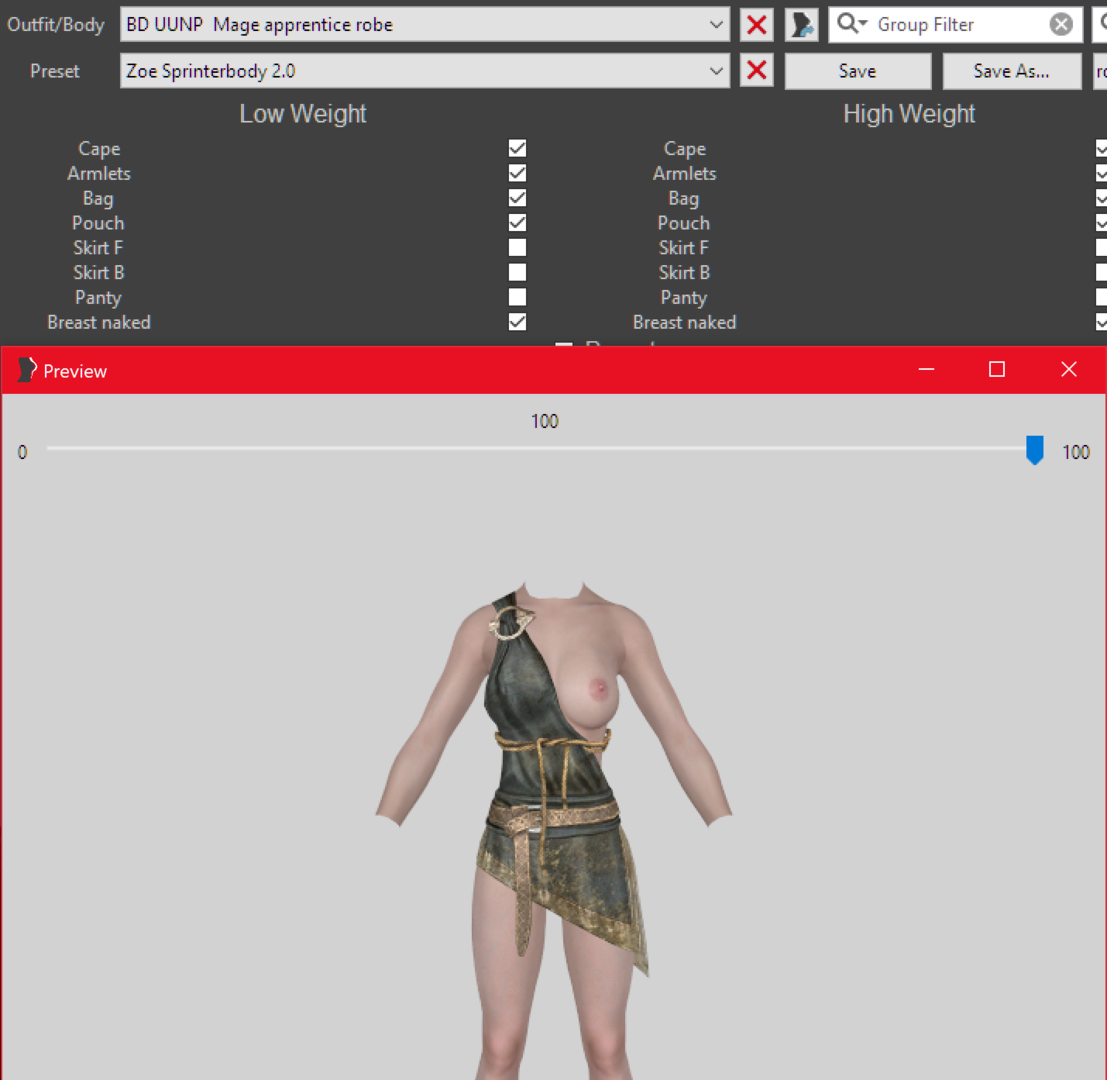Screen dimensions: 1107x1080
Task: Click the Preview window title text
Action: click(75, 371)
